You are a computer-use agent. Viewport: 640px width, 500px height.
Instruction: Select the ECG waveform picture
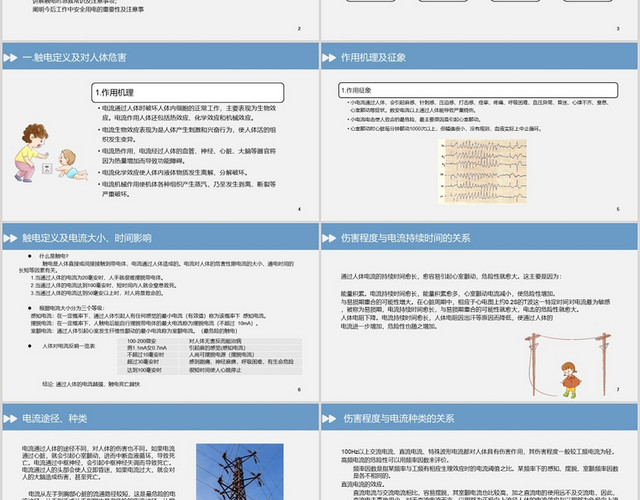click(x=483, y=171)
